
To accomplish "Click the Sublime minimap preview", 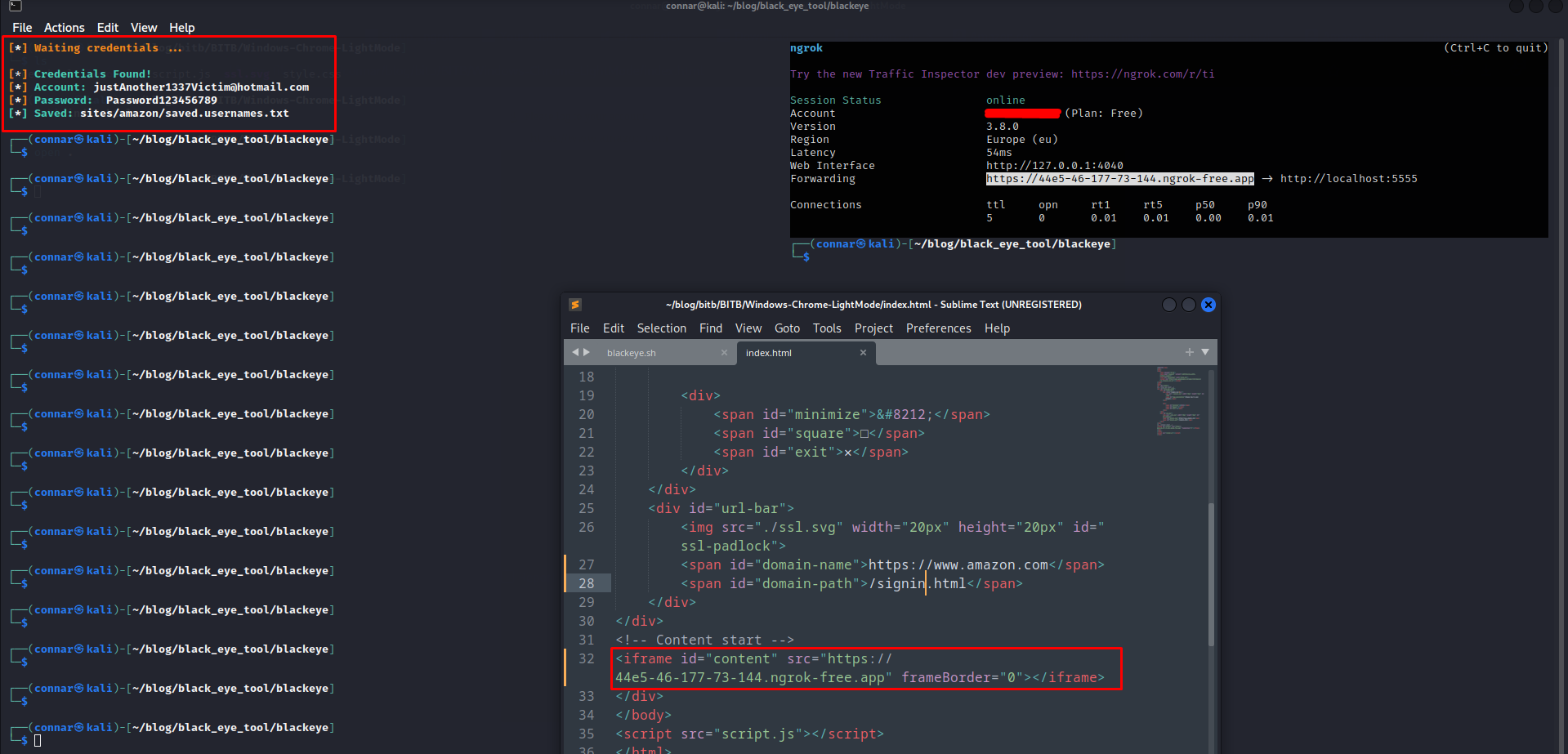I will pos(1179,400).
